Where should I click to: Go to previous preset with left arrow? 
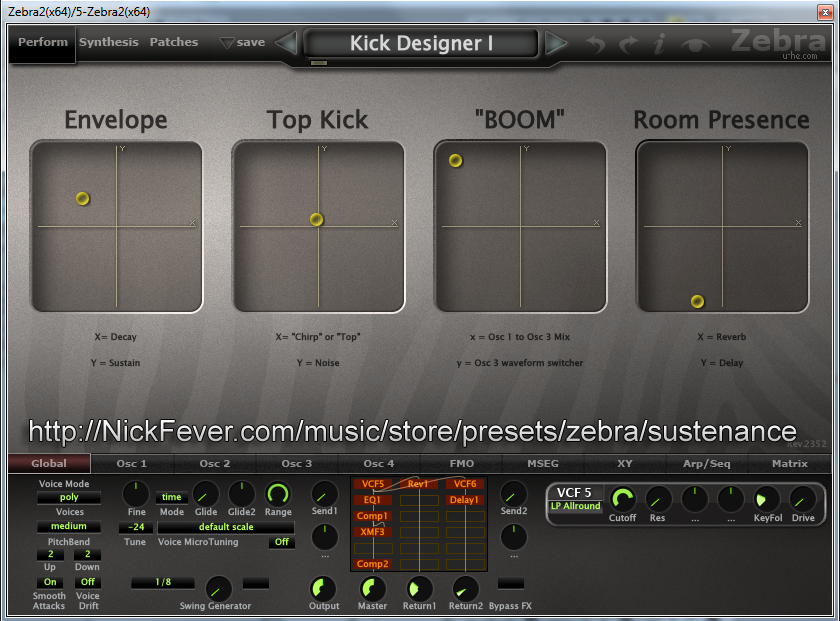click(x=287, y=43)
